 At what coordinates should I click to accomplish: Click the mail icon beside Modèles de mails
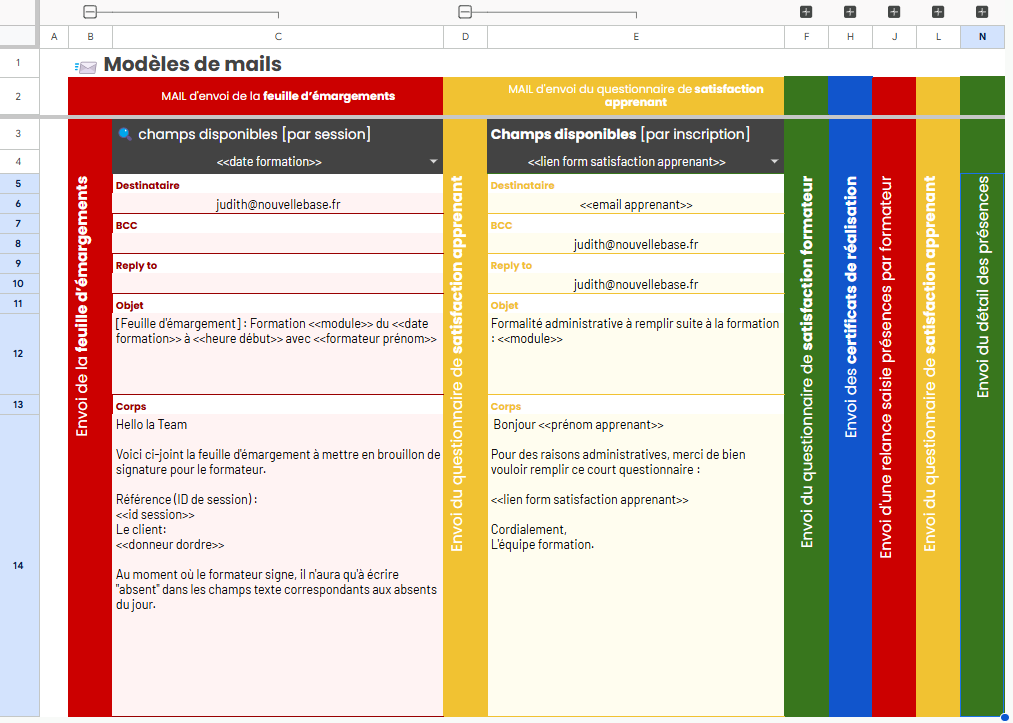(x=85, y=67)
